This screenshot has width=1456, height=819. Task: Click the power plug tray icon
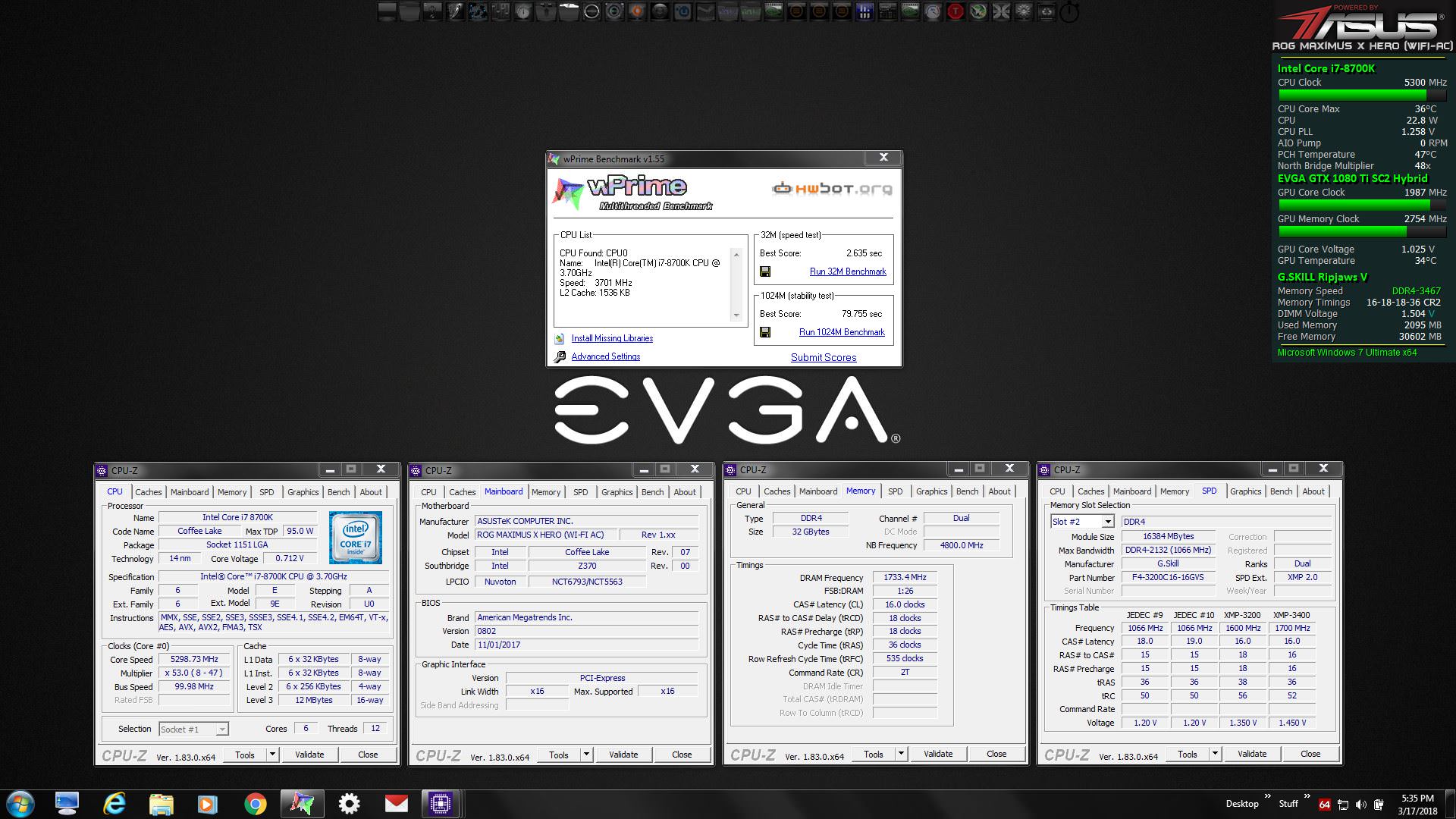pos(1379,805)
